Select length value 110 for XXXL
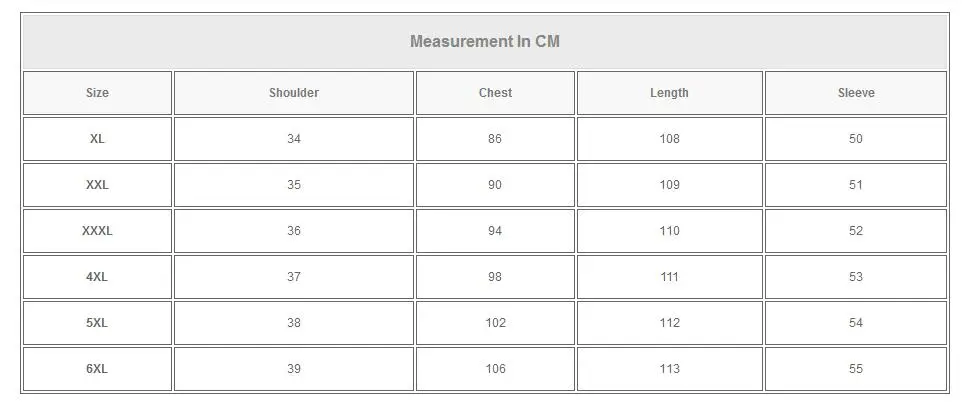Screen dimensions: 967x403 (669, 231)
